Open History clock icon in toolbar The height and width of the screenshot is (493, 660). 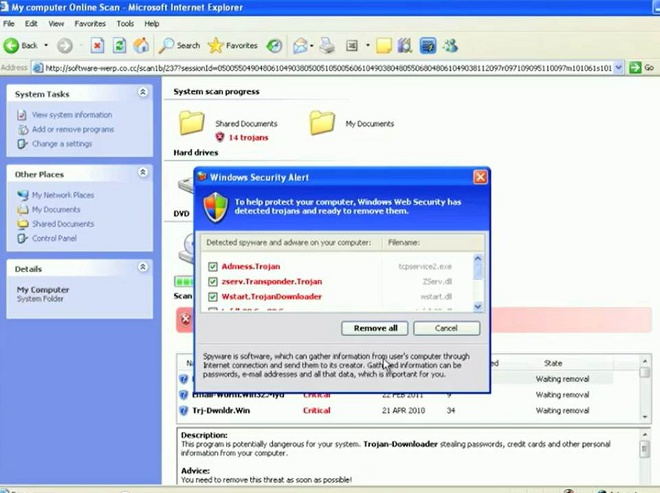click(x=274, y=45)
